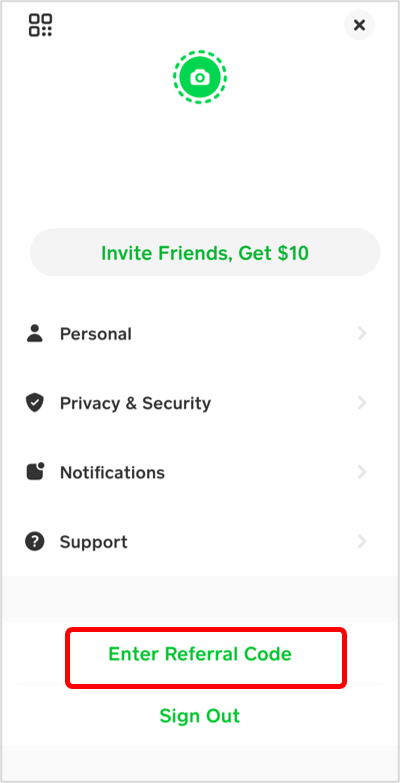Tap the dashed circle around profile photo
Image resolution: width=400 pixels, height=783 pixels.
(200, 77)
